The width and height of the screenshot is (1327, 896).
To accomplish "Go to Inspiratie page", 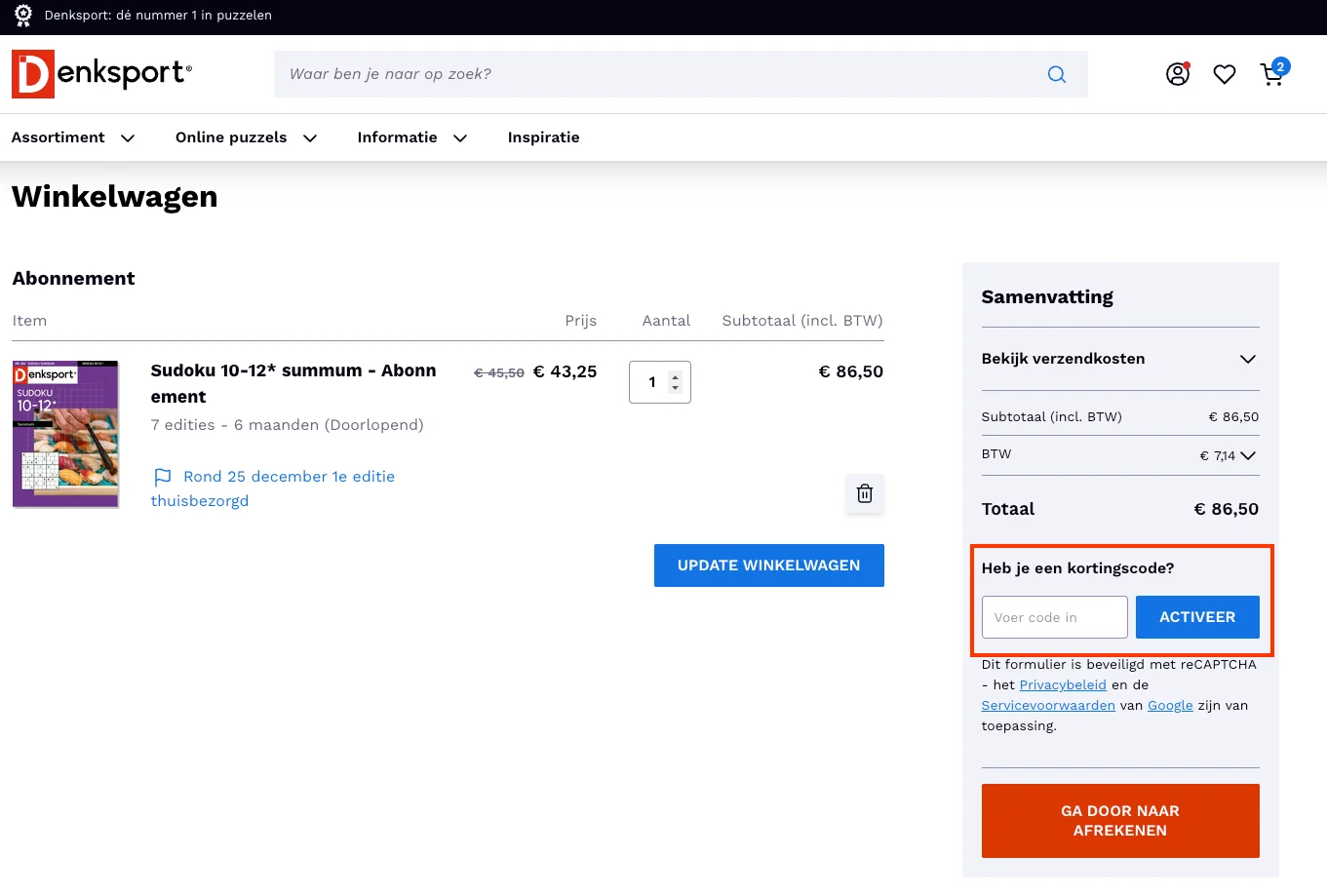I will (543, 137).
